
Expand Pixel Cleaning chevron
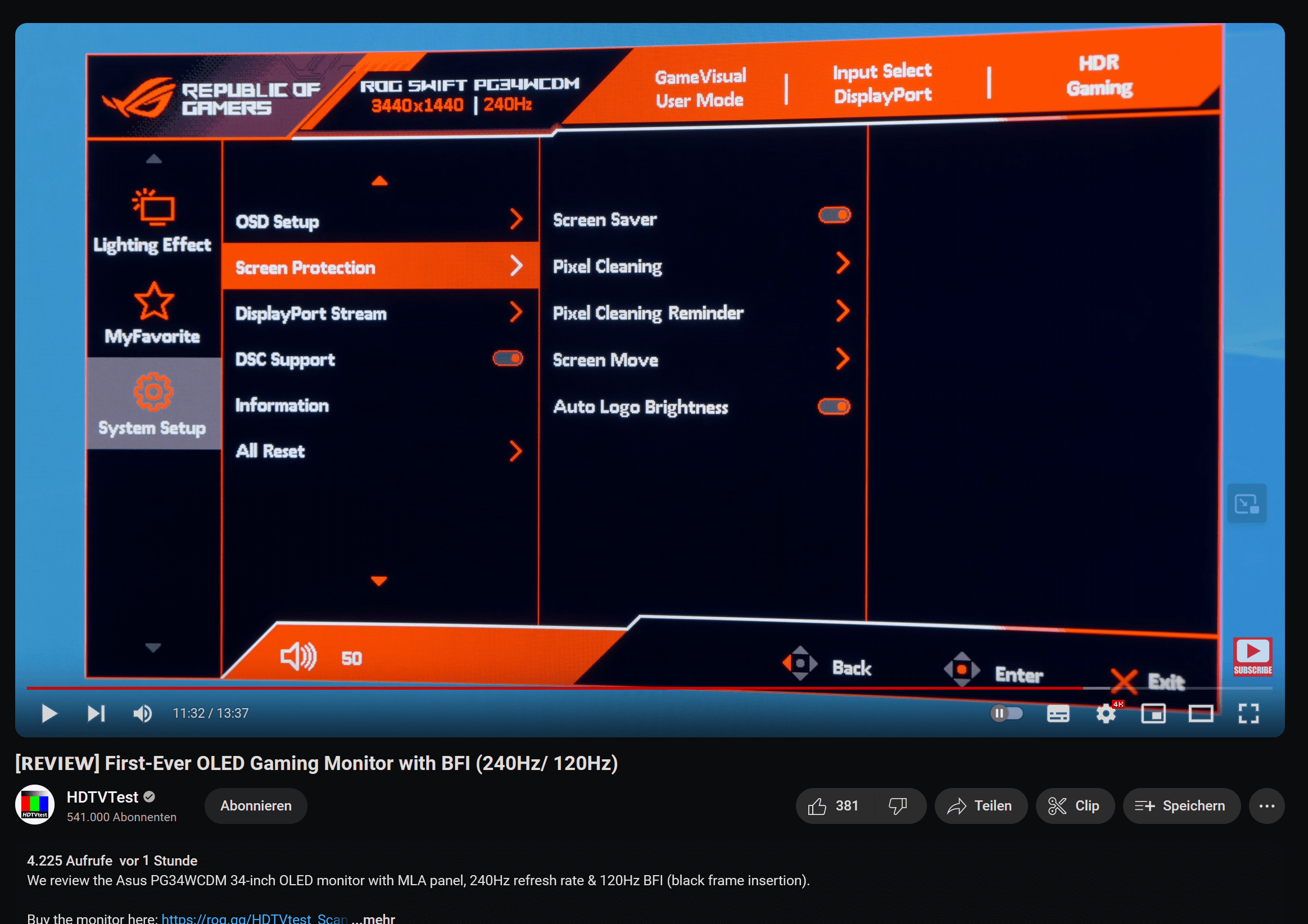pos(843,263)
